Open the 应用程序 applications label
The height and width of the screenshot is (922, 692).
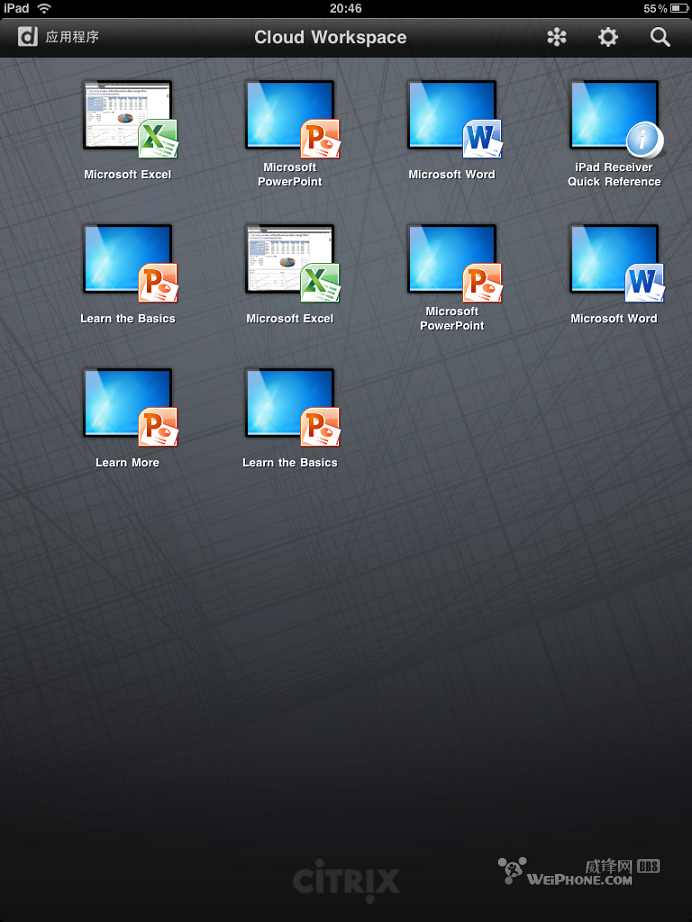[72, 37]
